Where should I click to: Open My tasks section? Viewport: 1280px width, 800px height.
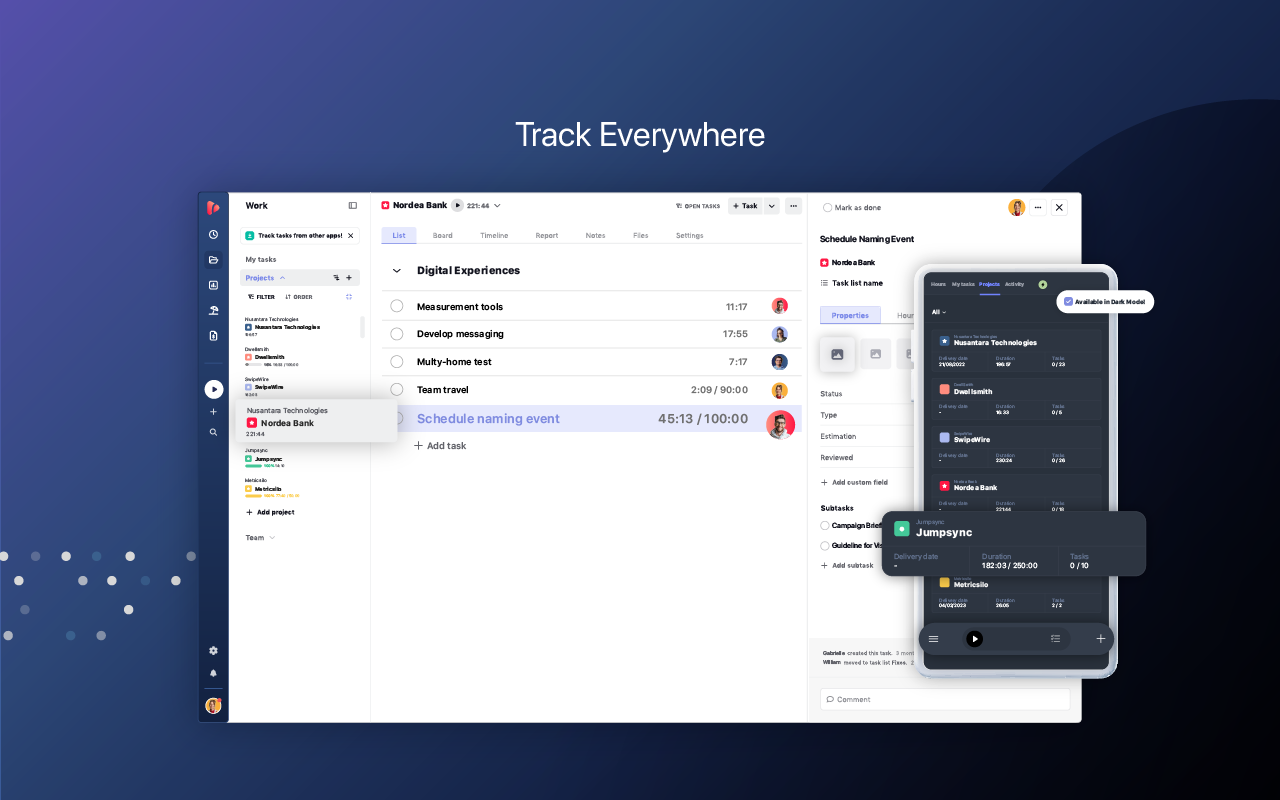[x=261, y=259]
